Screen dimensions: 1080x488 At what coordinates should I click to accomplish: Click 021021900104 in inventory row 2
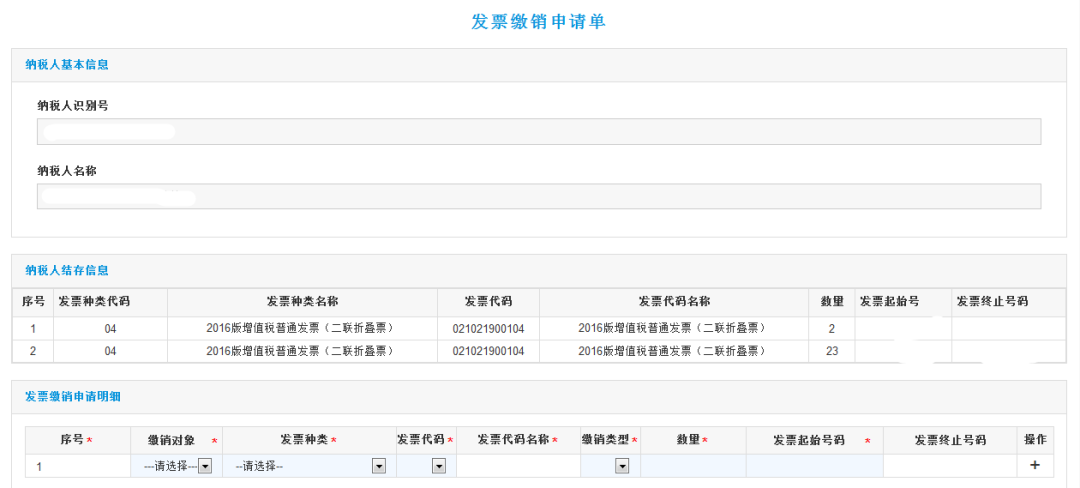click(x=488, y=351)
